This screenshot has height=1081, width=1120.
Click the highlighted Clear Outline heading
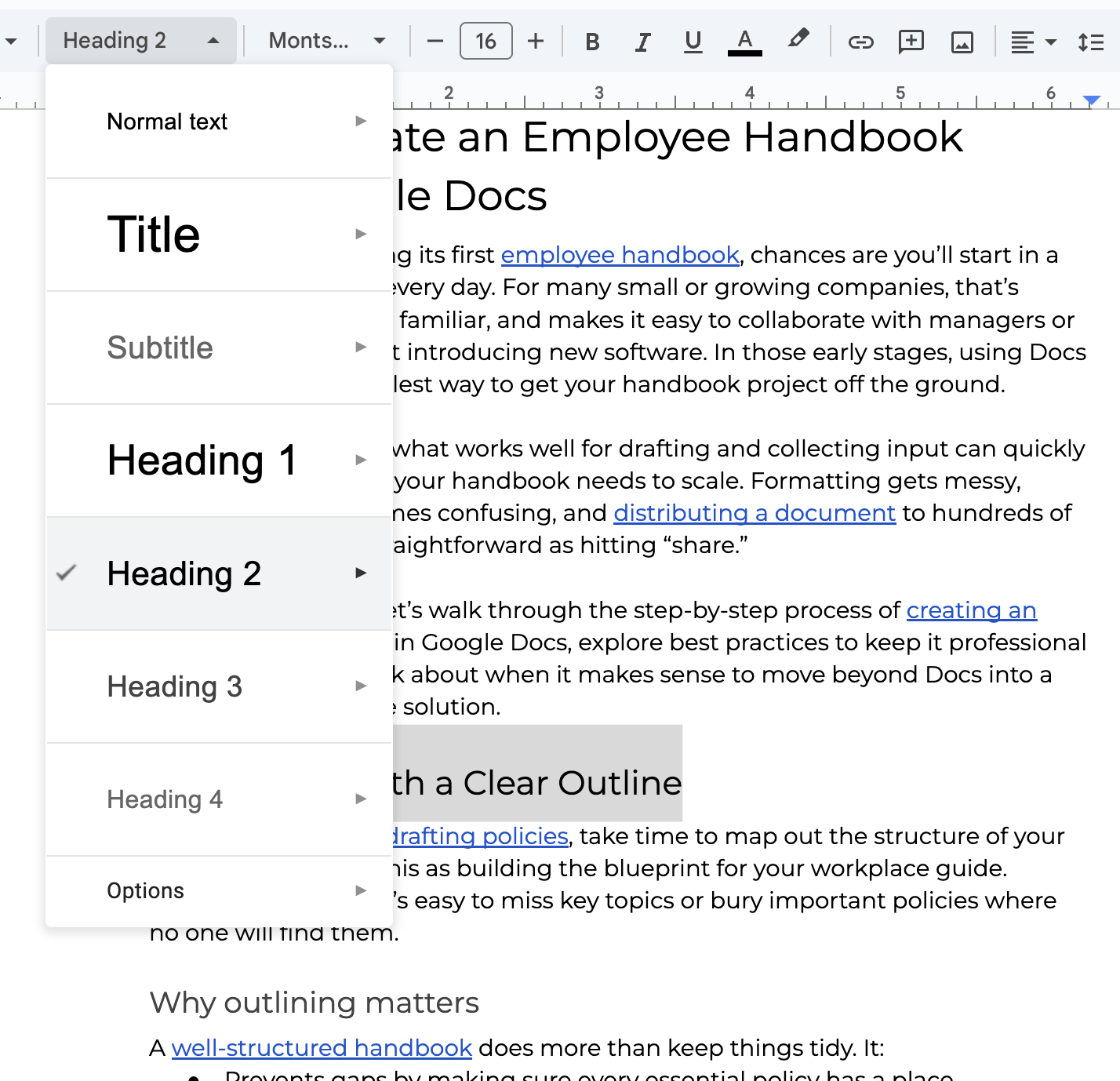[x=537, y=783]
